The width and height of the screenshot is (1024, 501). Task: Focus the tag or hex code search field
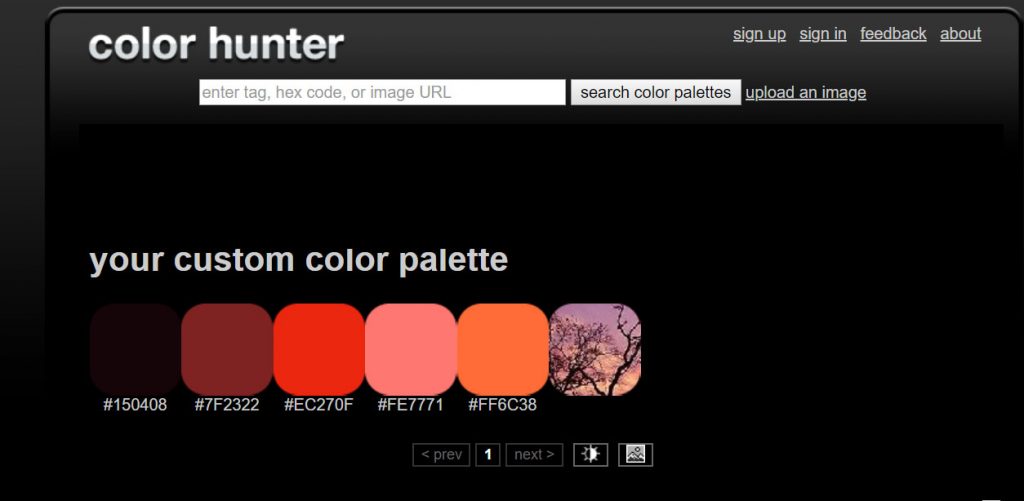click(382, 92)
